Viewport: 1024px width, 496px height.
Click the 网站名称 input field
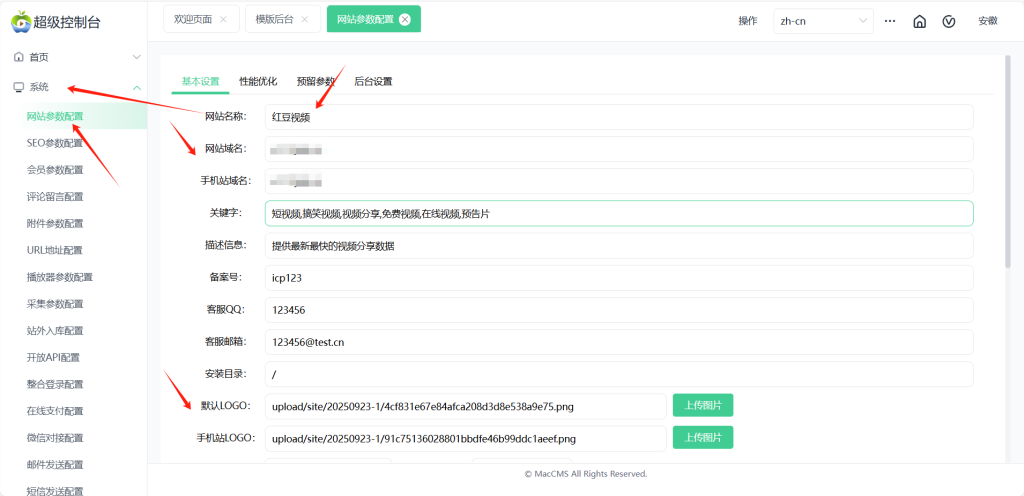point(619,117)
